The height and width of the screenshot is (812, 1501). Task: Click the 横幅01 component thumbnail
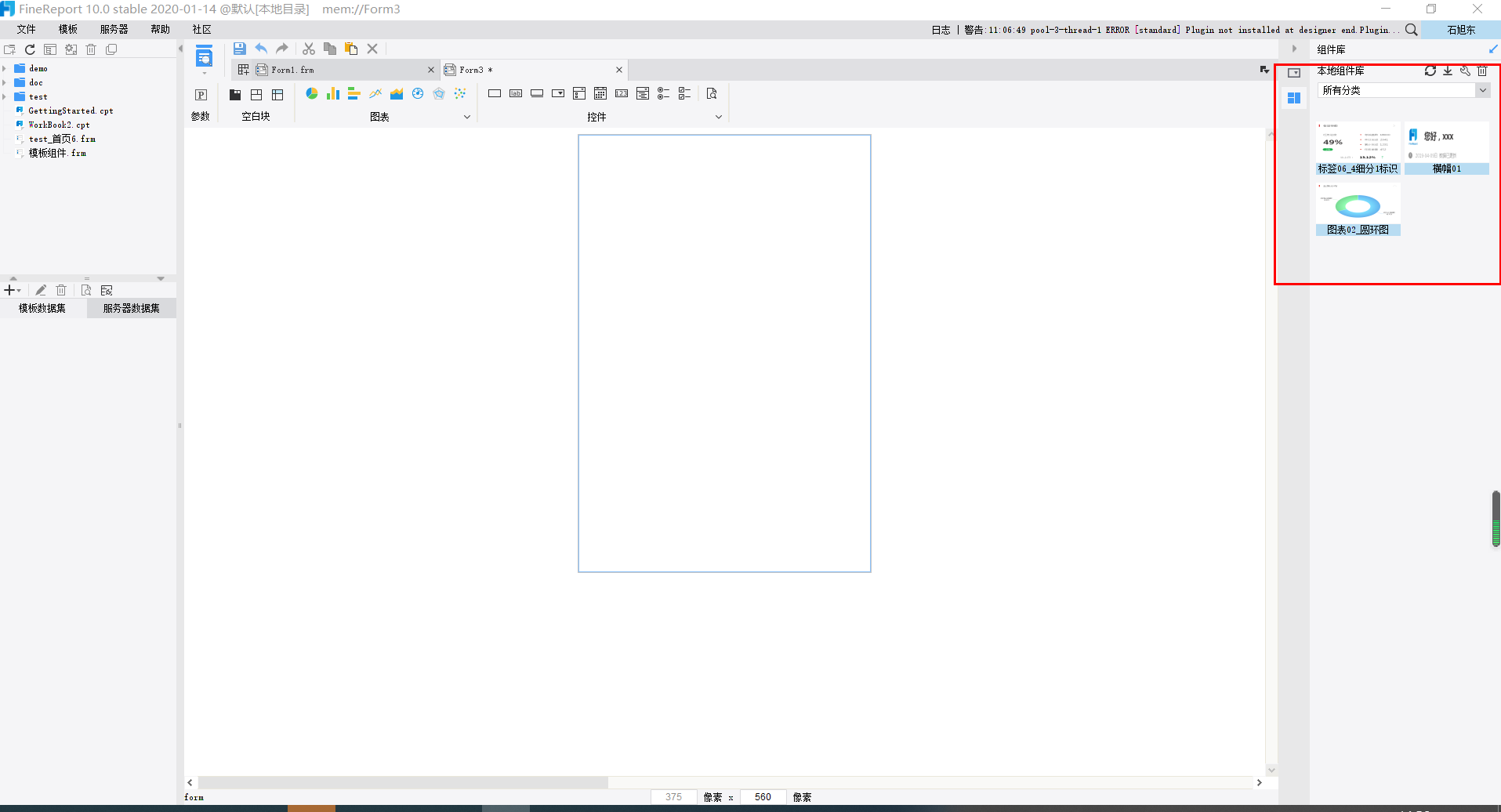(x=1447, y=148)
